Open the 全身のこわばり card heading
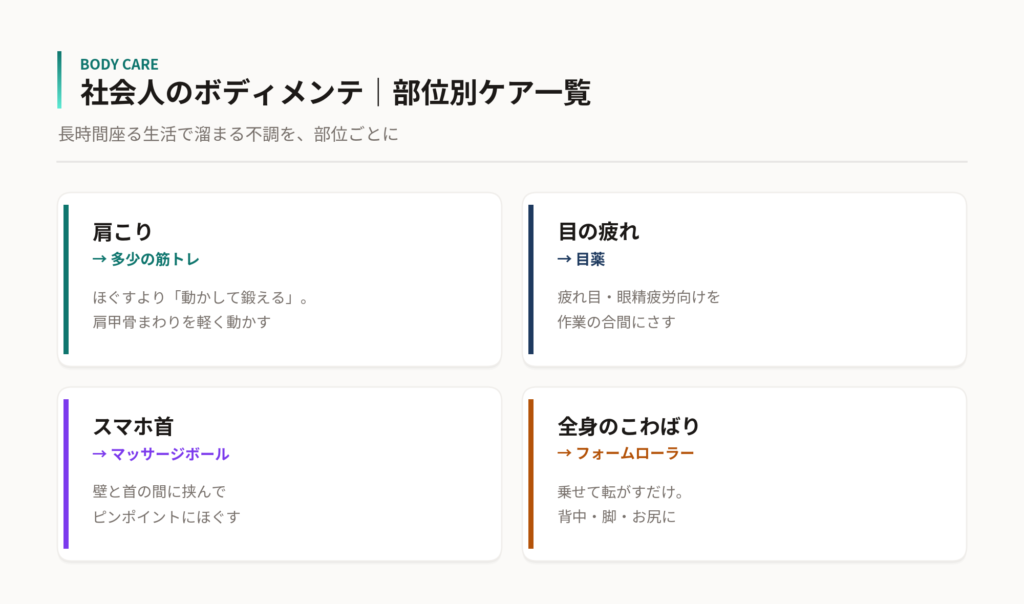Viewport: 1024px width, 604px height. tap(628, 426)
